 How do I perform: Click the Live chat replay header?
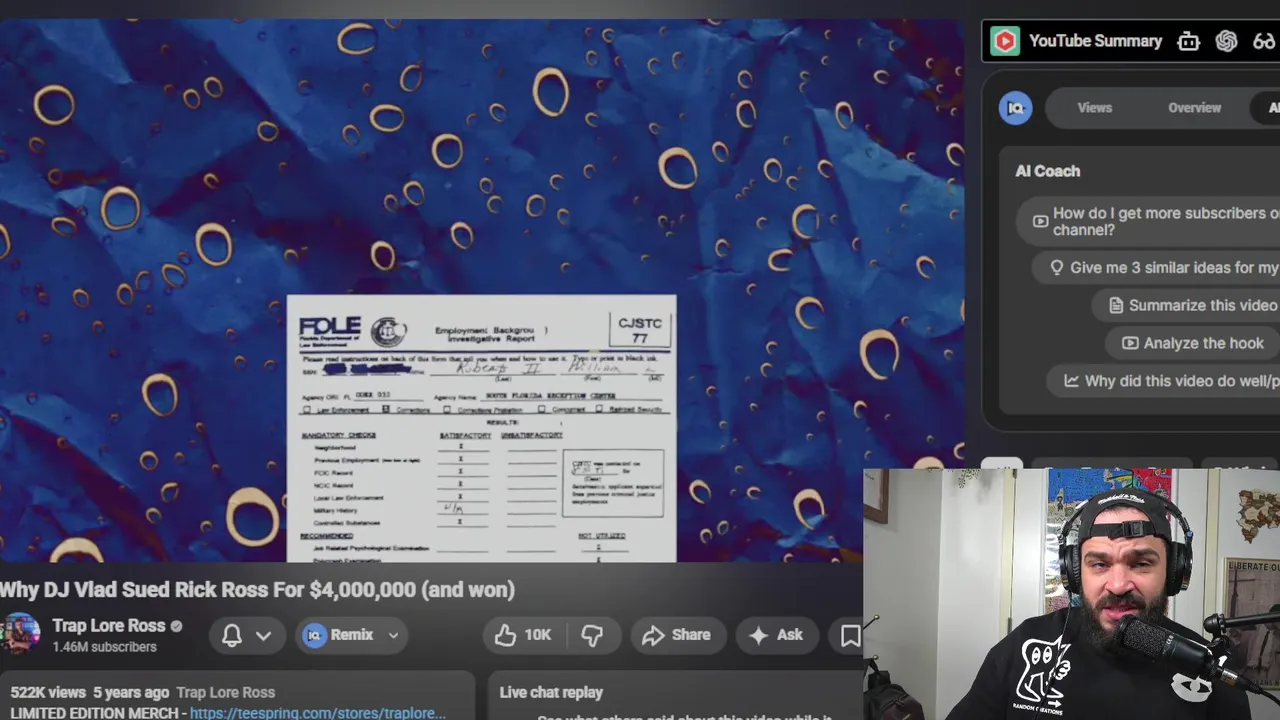click(x=551, y=692)
